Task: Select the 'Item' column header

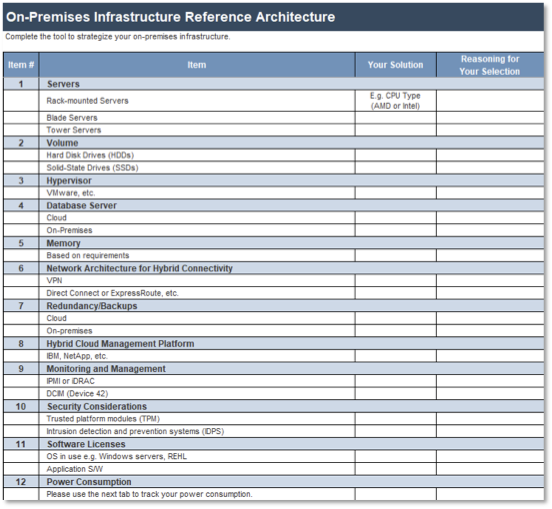Action: [x=197, y=65]
